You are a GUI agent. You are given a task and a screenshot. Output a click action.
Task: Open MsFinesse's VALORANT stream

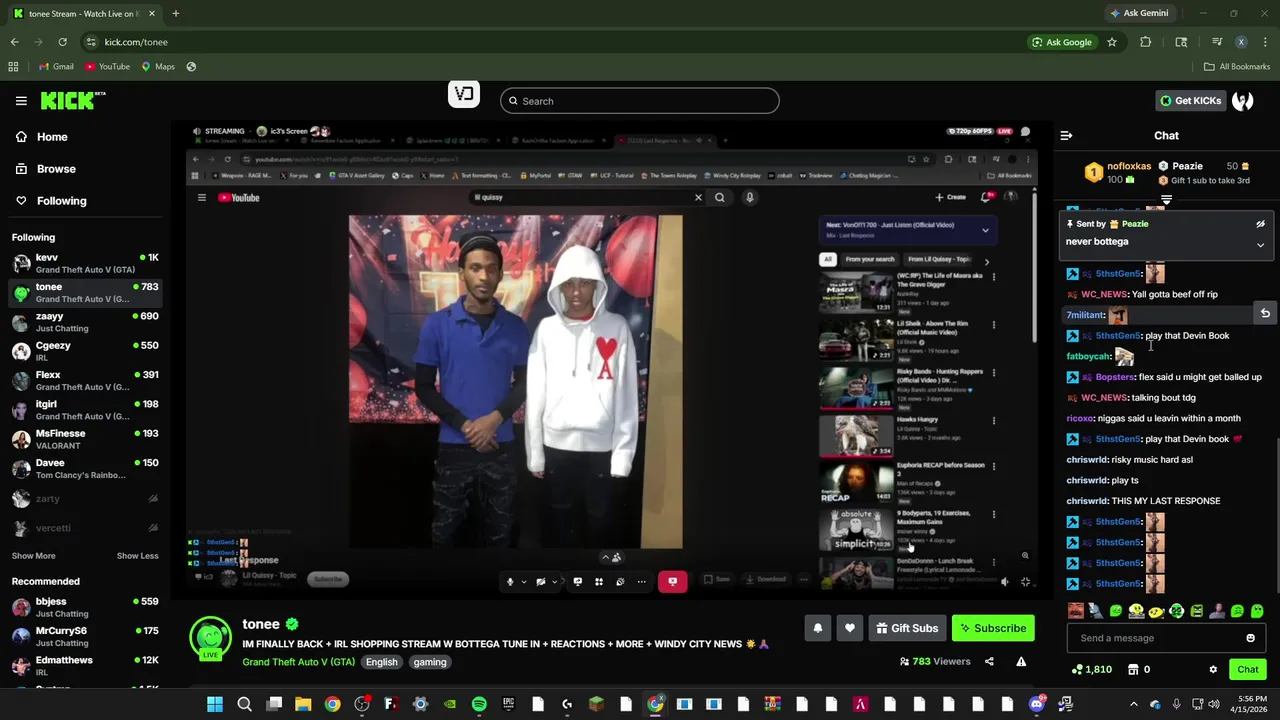point(85,439)
